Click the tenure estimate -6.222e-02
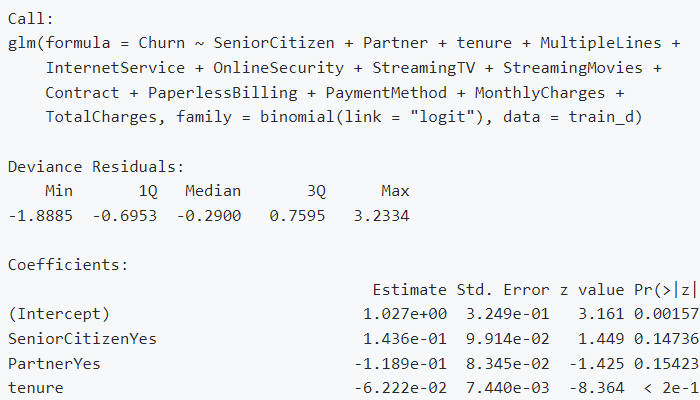The image size is (700, 400). [400, 388]
